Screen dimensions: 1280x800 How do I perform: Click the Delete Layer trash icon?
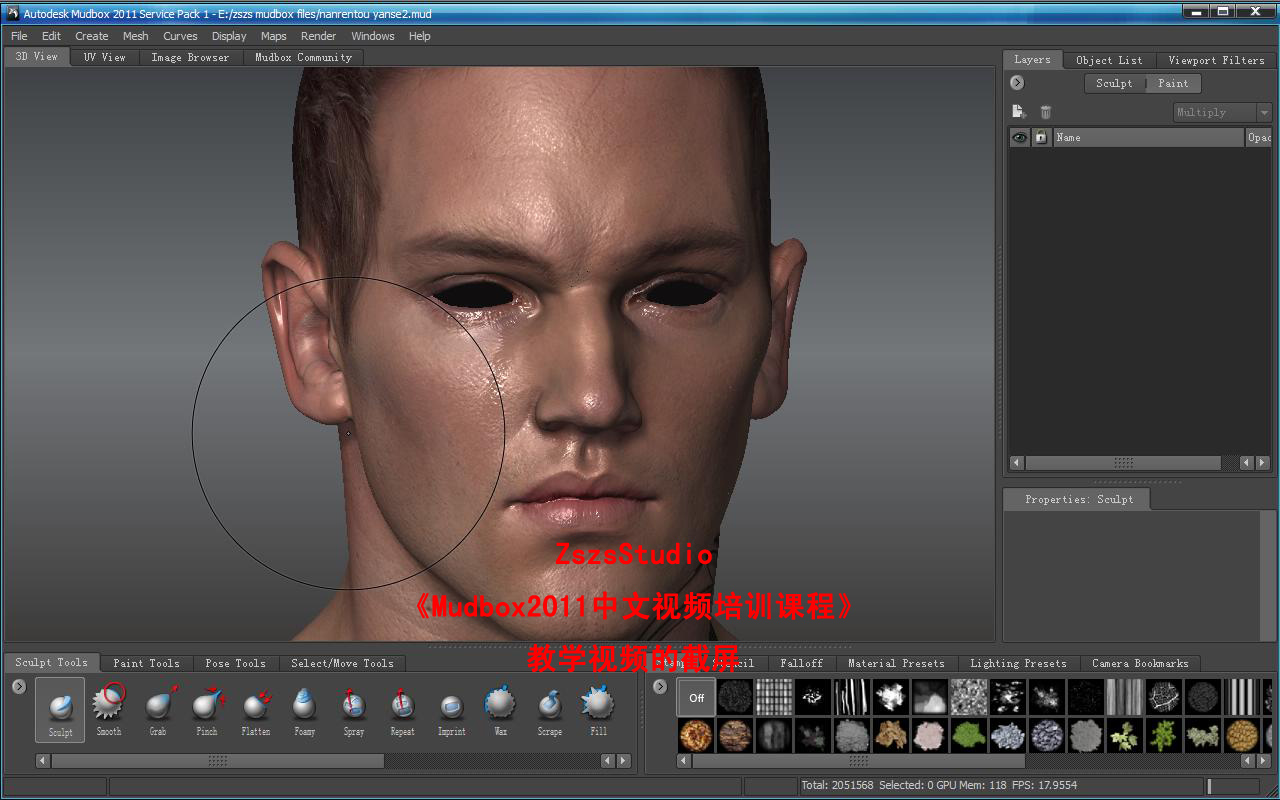coord(1046,112)
